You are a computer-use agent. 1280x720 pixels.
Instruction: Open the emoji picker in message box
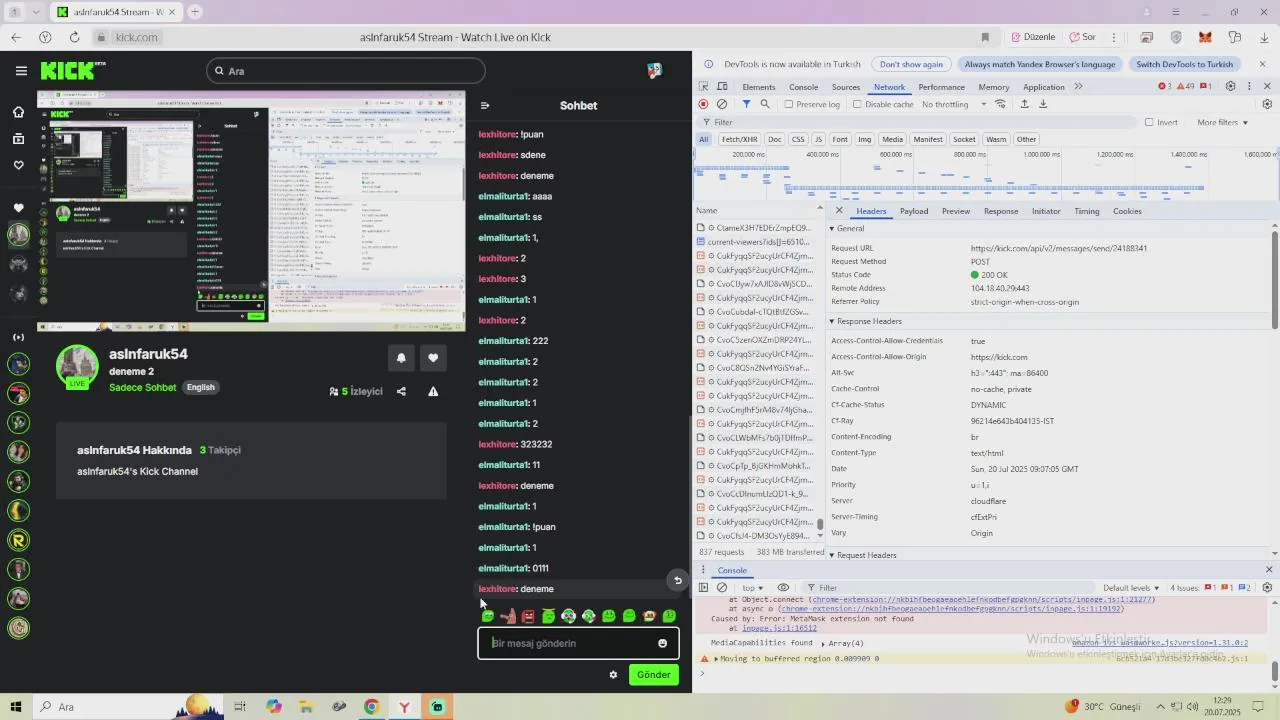[x=662, y=643]
